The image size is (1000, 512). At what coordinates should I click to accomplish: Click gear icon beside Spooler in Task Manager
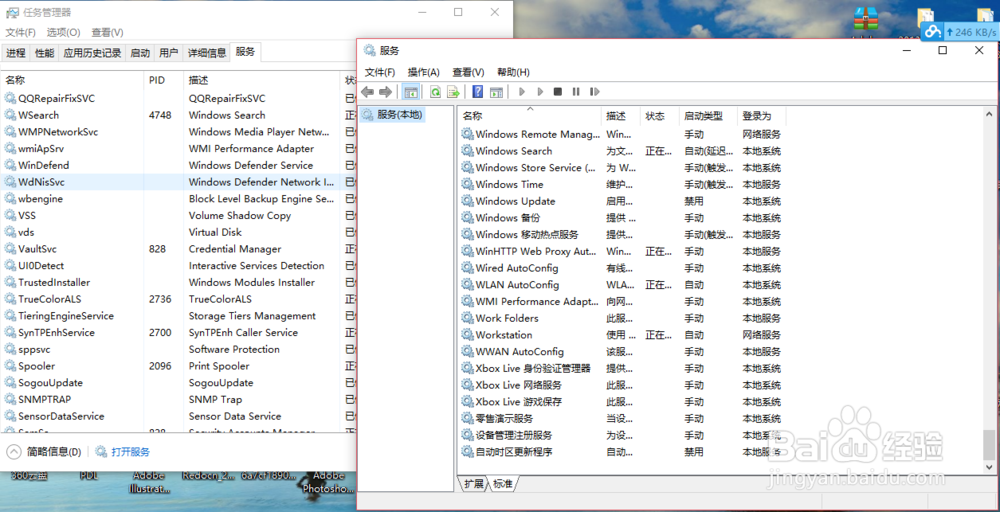click(x=10, y=366)
